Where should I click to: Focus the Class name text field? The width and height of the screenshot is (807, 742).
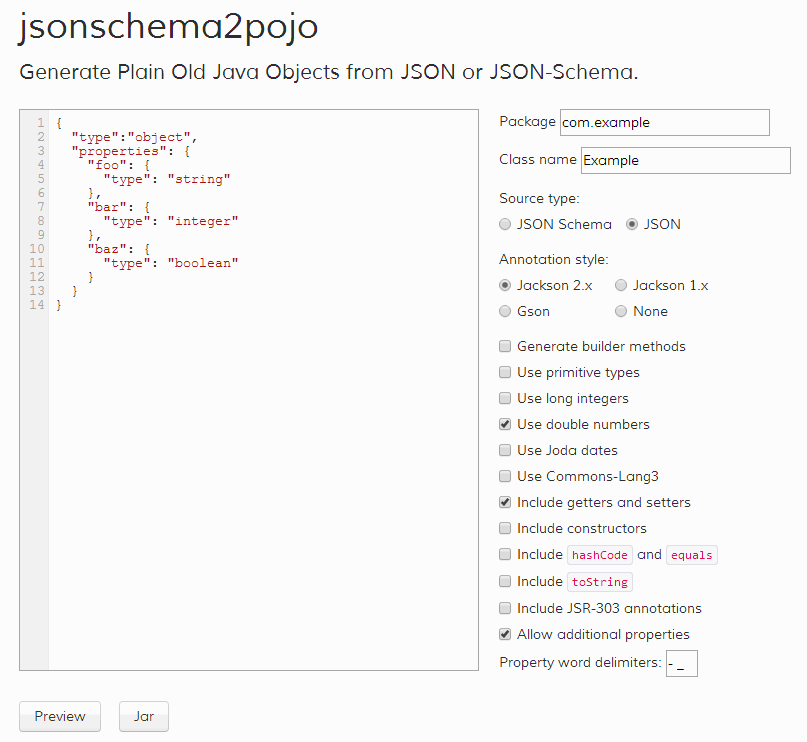point(685,160)
